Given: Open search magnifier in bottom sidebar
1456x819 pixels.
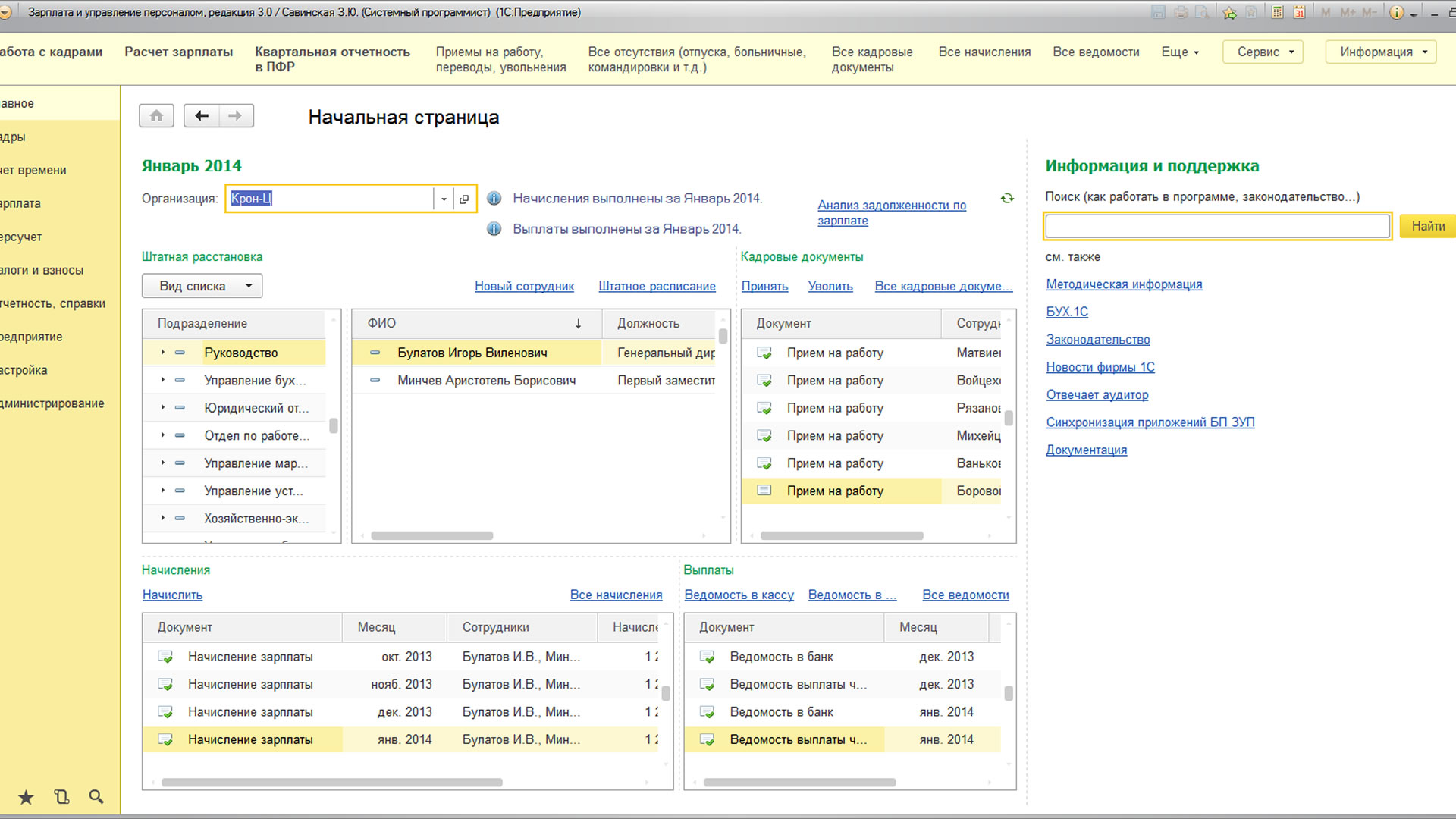Looking at the screenshot, I should coord(96,797).
